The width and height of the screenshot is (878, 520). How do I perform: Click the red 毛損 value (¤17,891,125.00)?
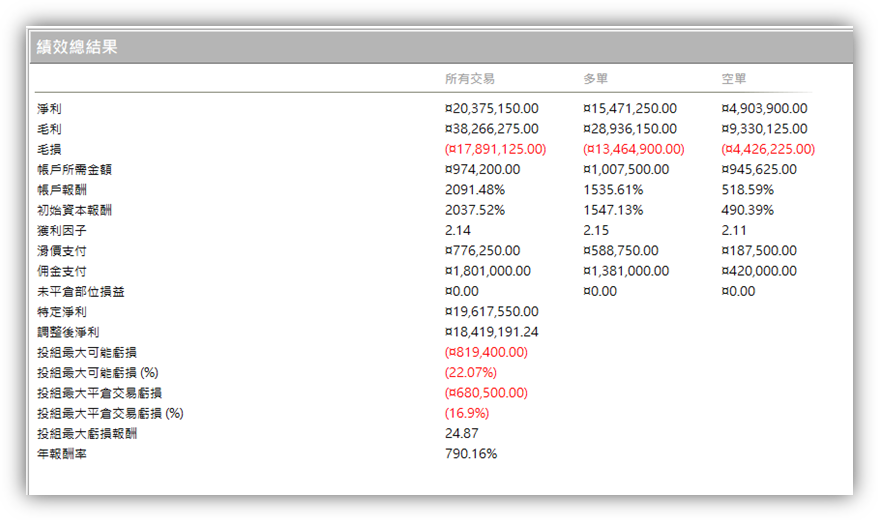pos(496,149)
